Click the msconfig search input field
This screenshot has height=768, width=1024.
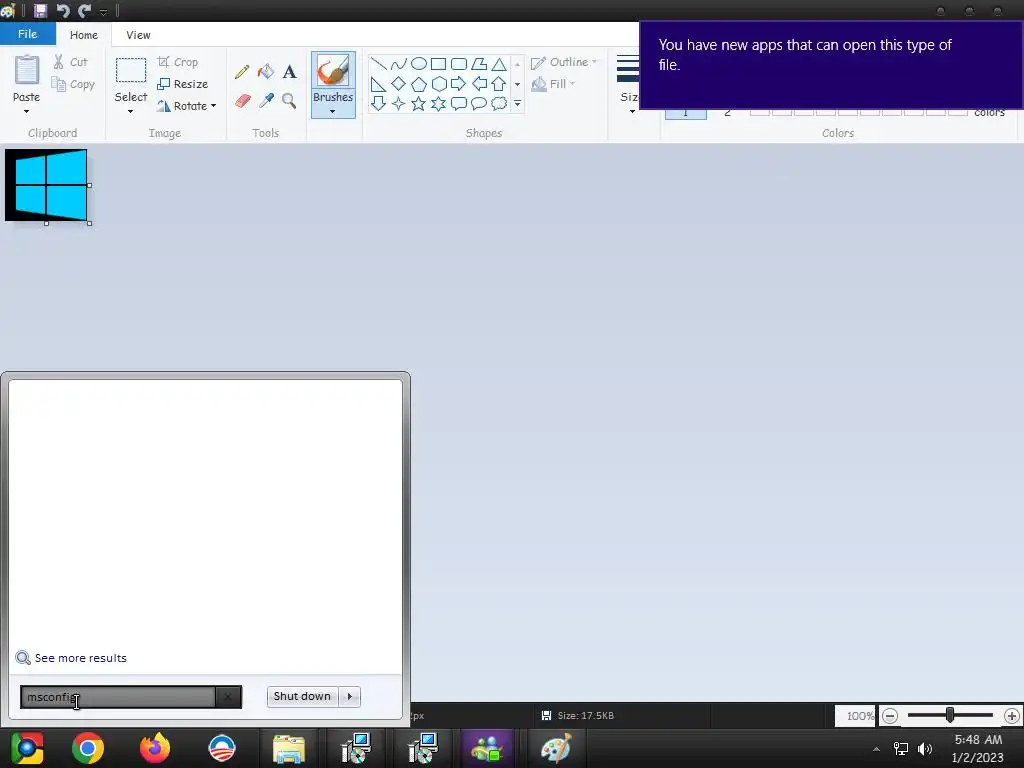(118, 697)
